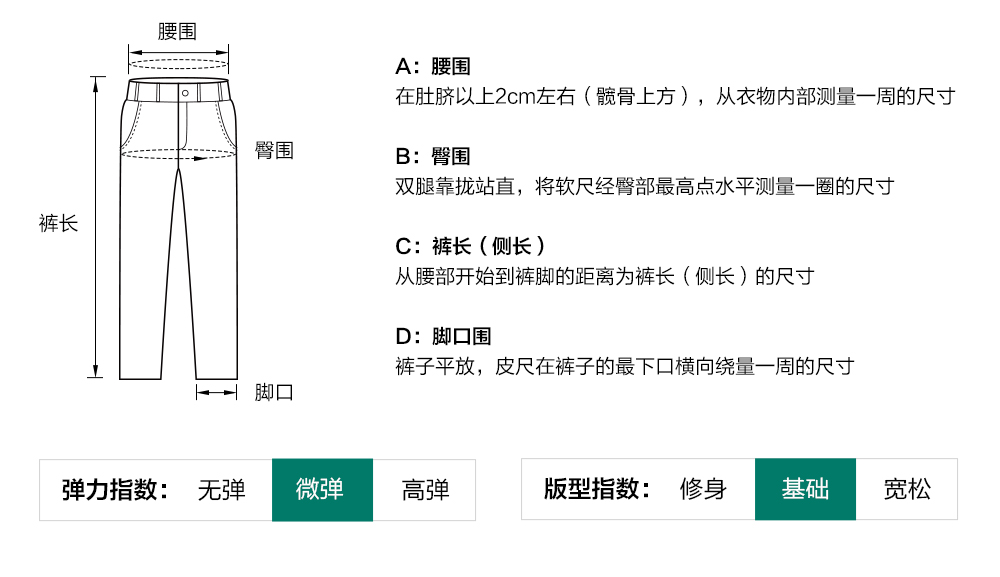This screenshot has height=577, width=1000.
Task: Select the 无弹 elasticity option
Action: tap(221, 490)
